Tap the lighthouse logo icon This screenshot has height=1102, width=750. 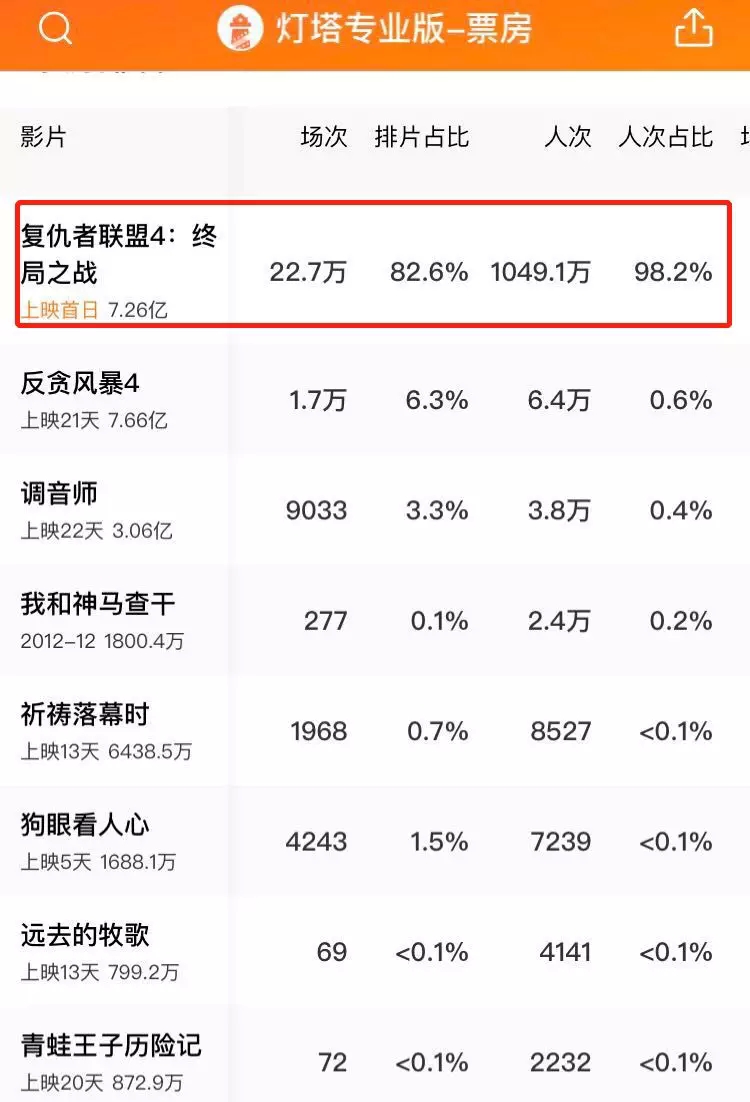click(x=241, y=29)
